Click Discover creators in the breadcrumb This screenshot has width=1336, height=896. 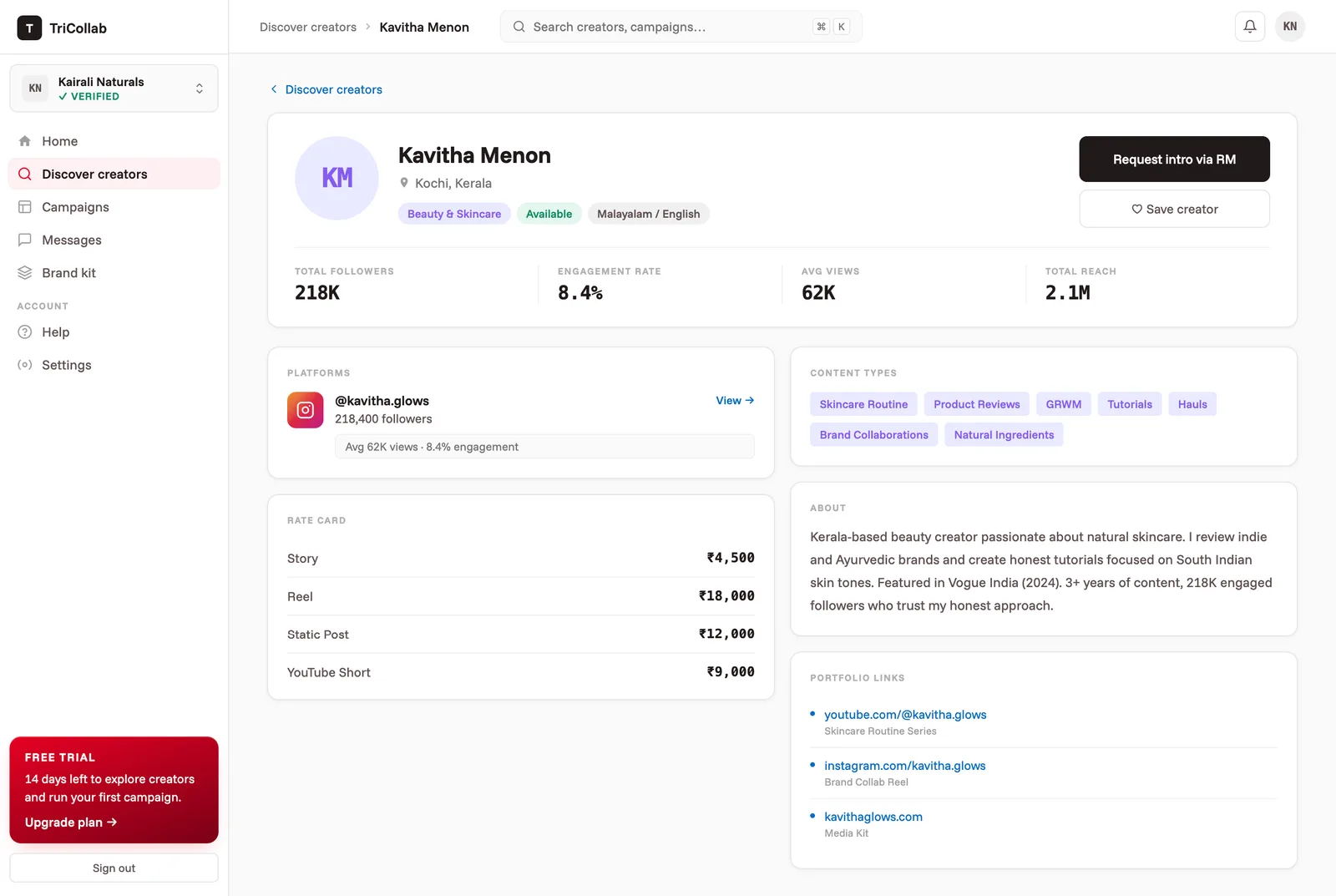pyautogui.click(x=308, y=27)
